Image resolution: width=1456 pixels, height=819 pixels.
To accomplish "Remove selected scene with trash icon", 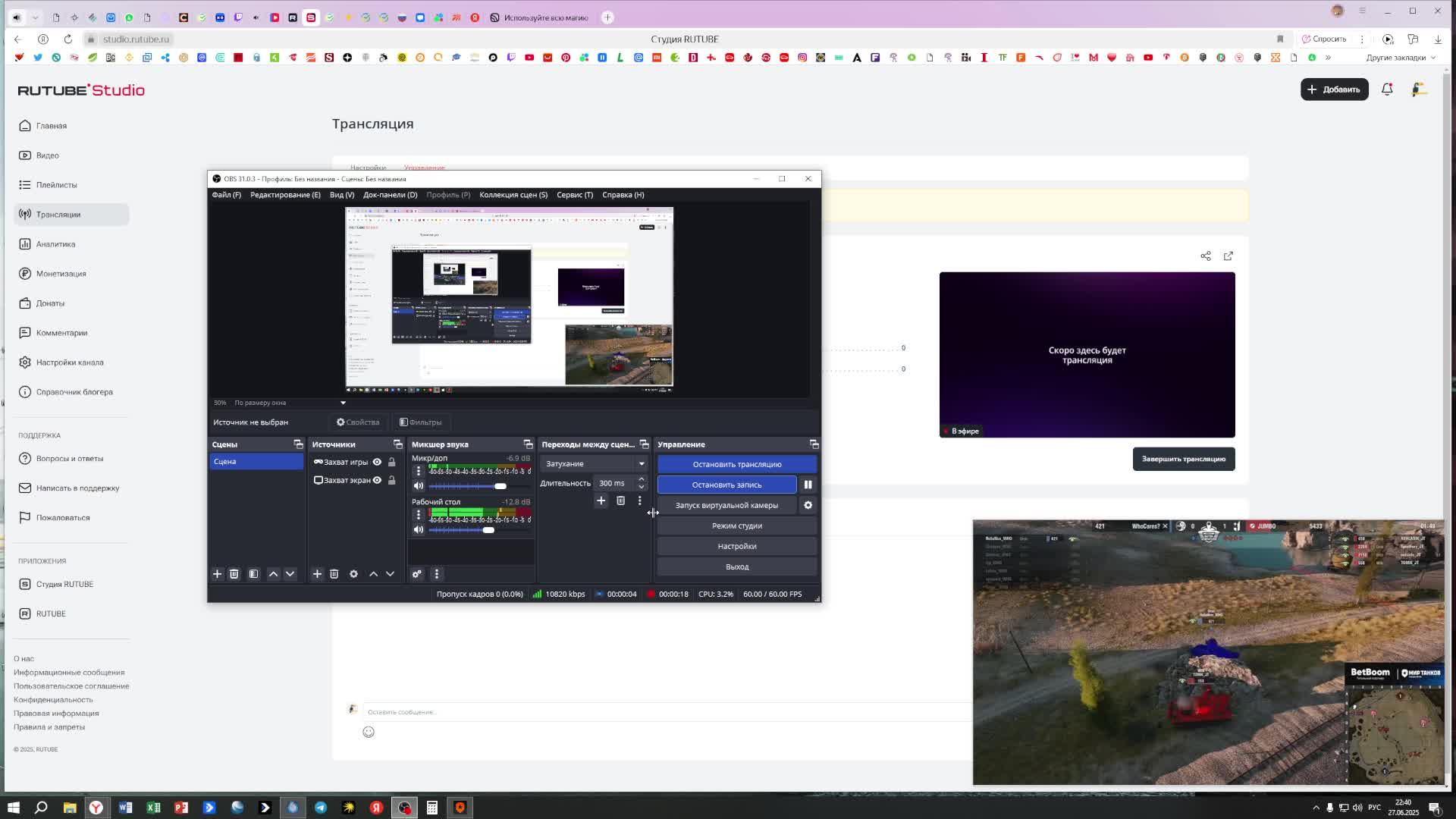I will point(234,574).
